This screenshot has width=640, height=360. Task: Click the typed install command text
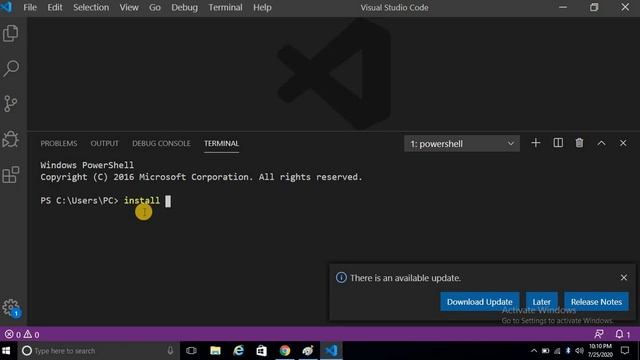point(142,200)
